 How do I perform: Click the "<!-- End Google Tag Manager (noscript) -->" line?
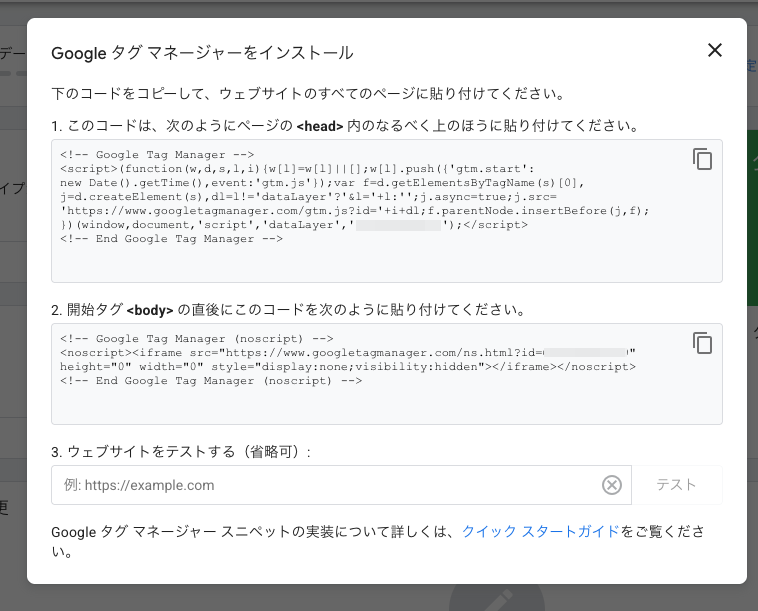[x=211, y=381]
